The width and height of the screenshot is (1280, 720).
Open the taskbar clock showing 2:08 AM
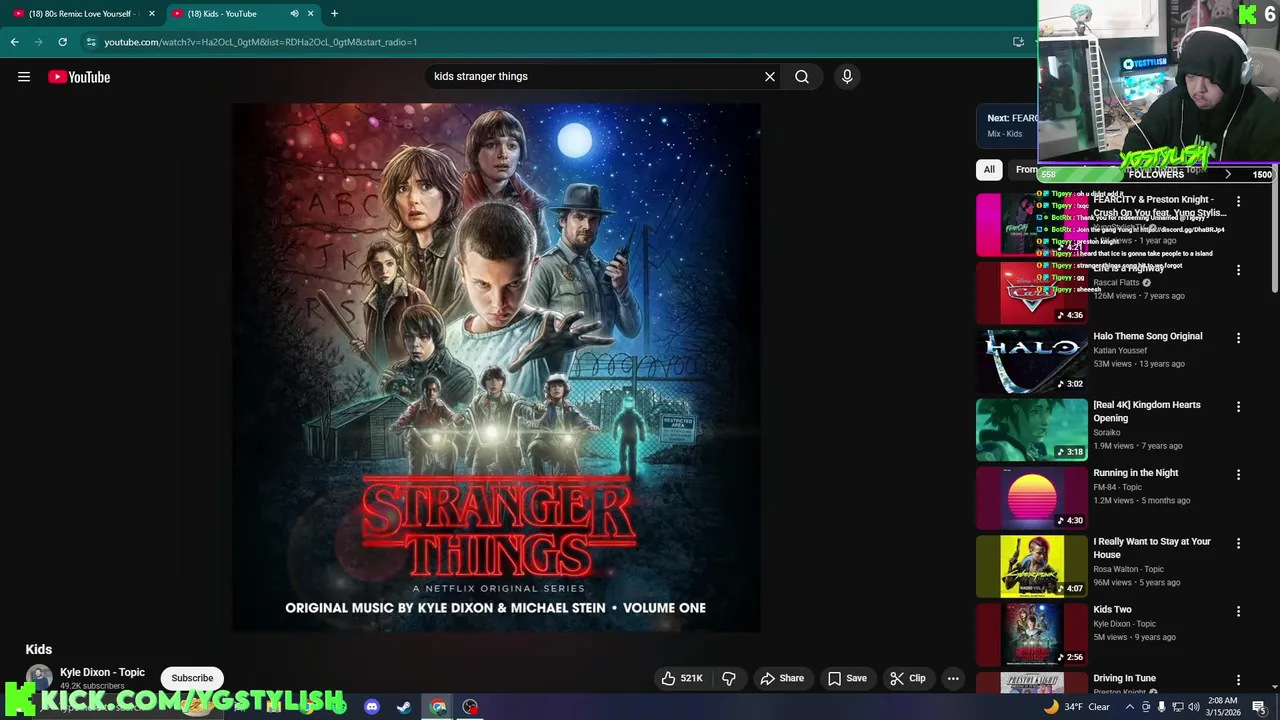point(1223,707)
